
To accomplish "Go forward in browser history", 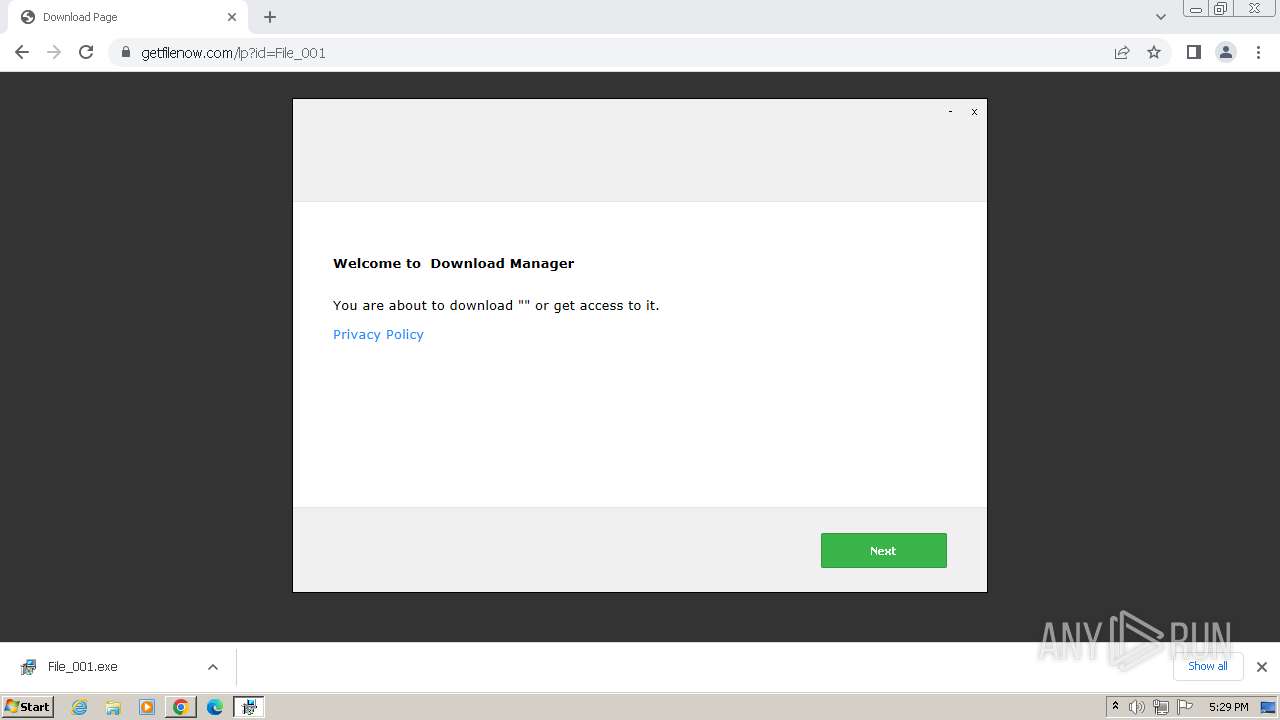I will click(x=54, y=52).
